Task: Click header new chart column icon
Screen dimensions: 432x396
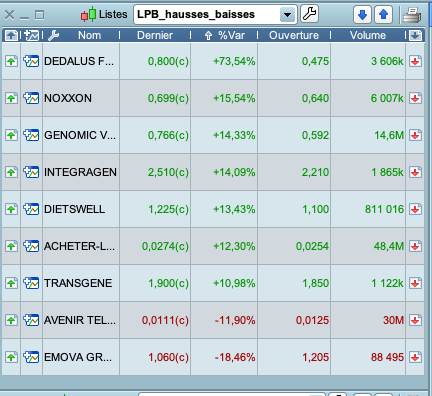Action: (x=32, y=35)
